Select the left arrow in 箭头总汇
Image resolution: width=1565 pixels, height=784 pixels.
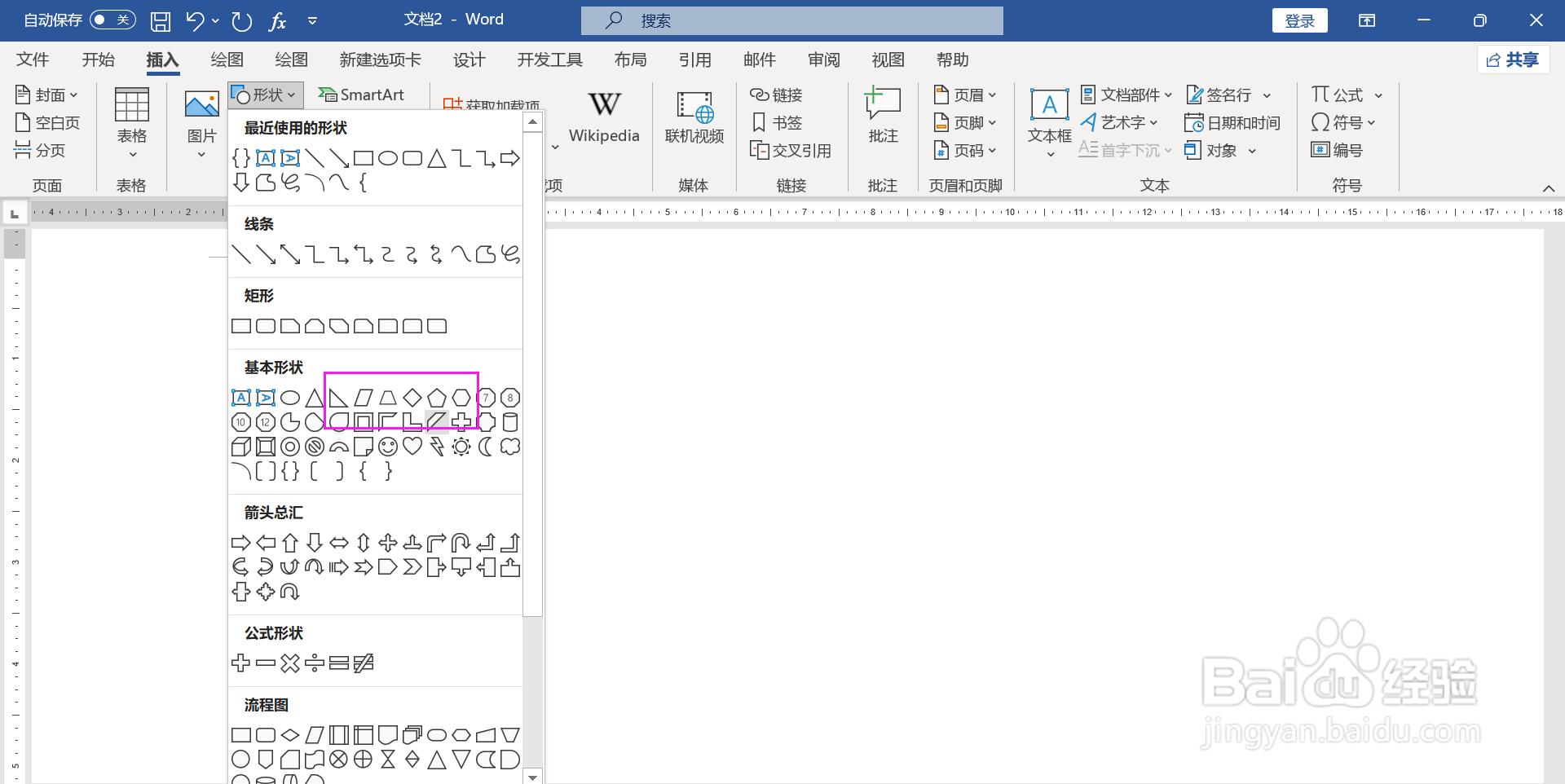click(266, 543)
